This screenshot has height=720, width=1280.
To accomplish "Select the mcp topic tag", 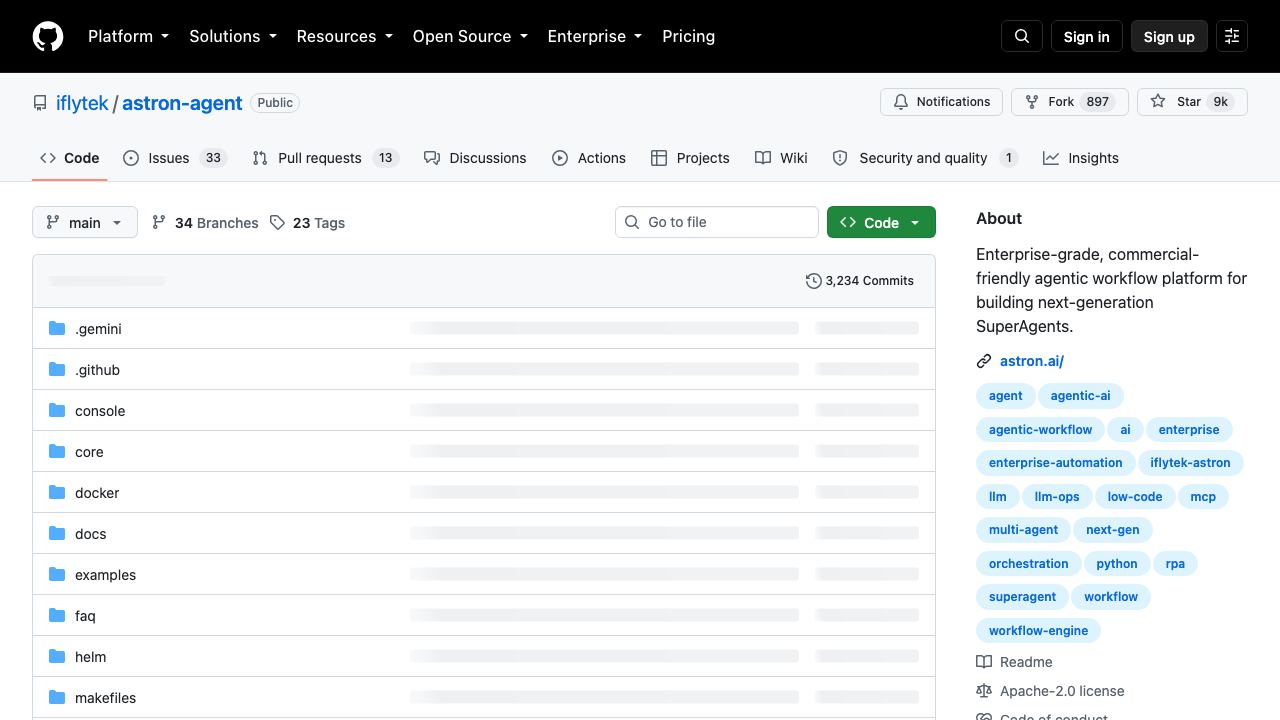I will pyautogui.click(x=1203, y=497).
